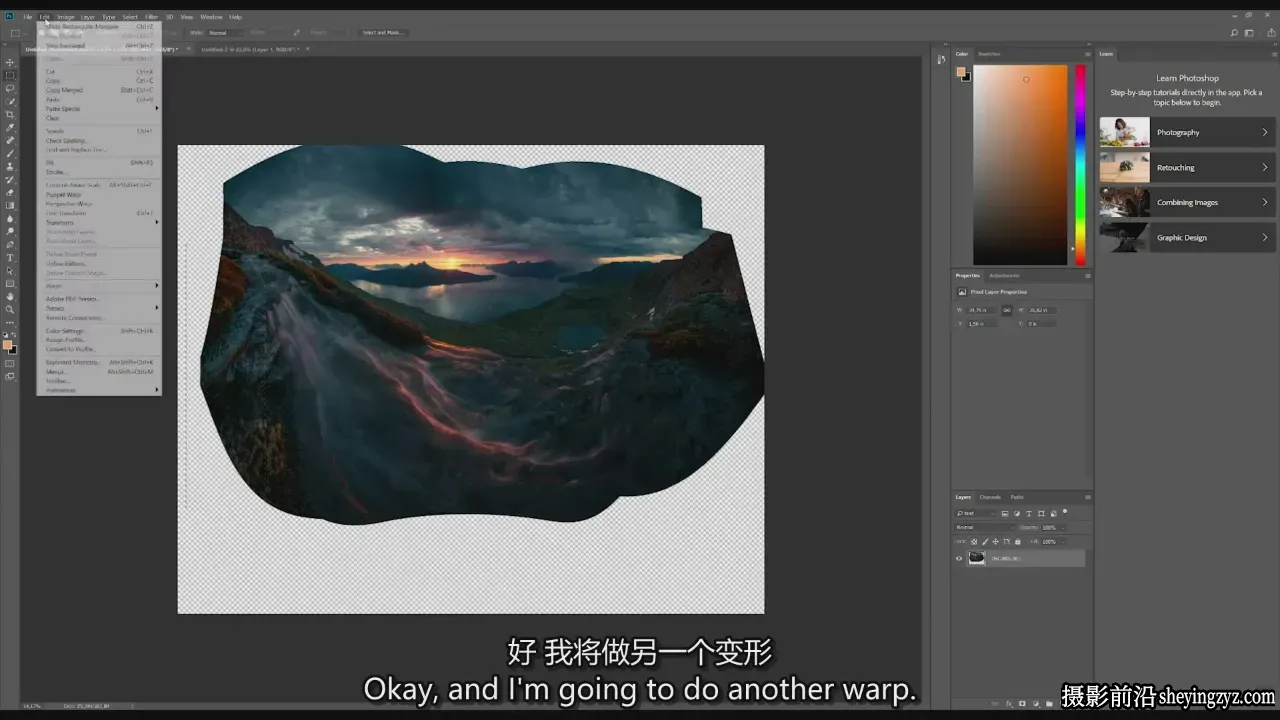Click the layer thumbnail in Layers panel
The image size is (1280, 720).
click(x=976, y=558)
